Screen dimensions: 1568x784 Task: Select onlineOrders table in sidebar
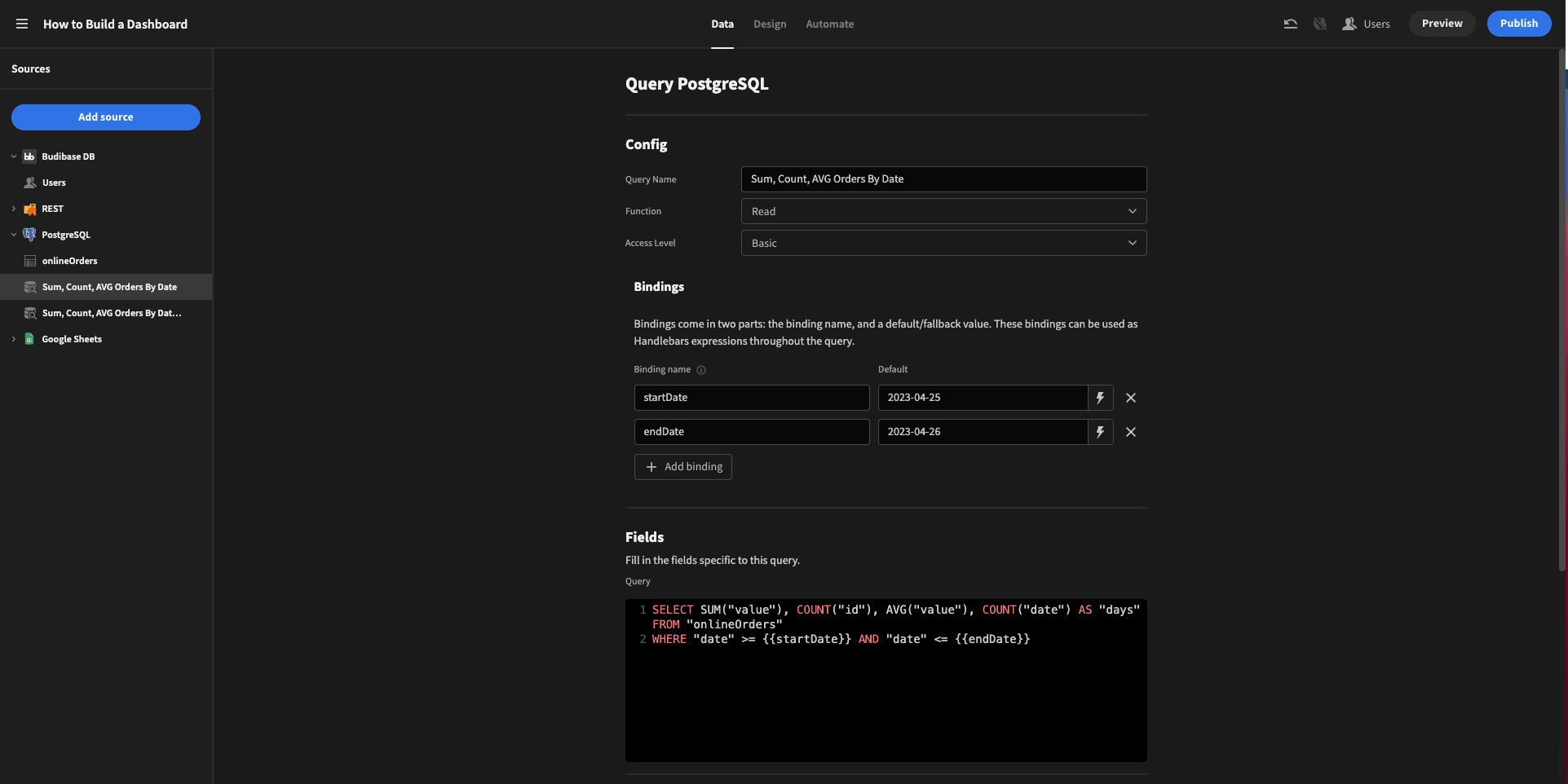coord(106,261)
